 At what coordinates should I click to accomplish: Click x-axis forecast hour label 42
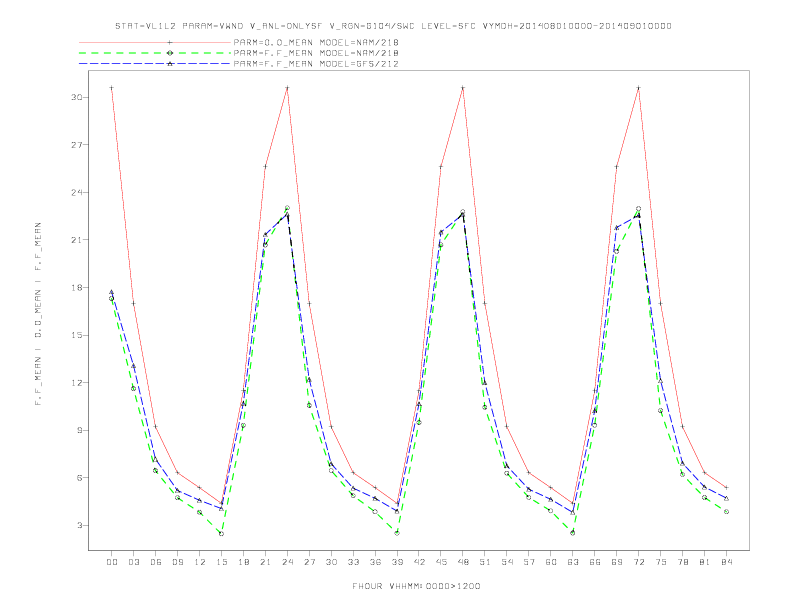coord(419,562)
